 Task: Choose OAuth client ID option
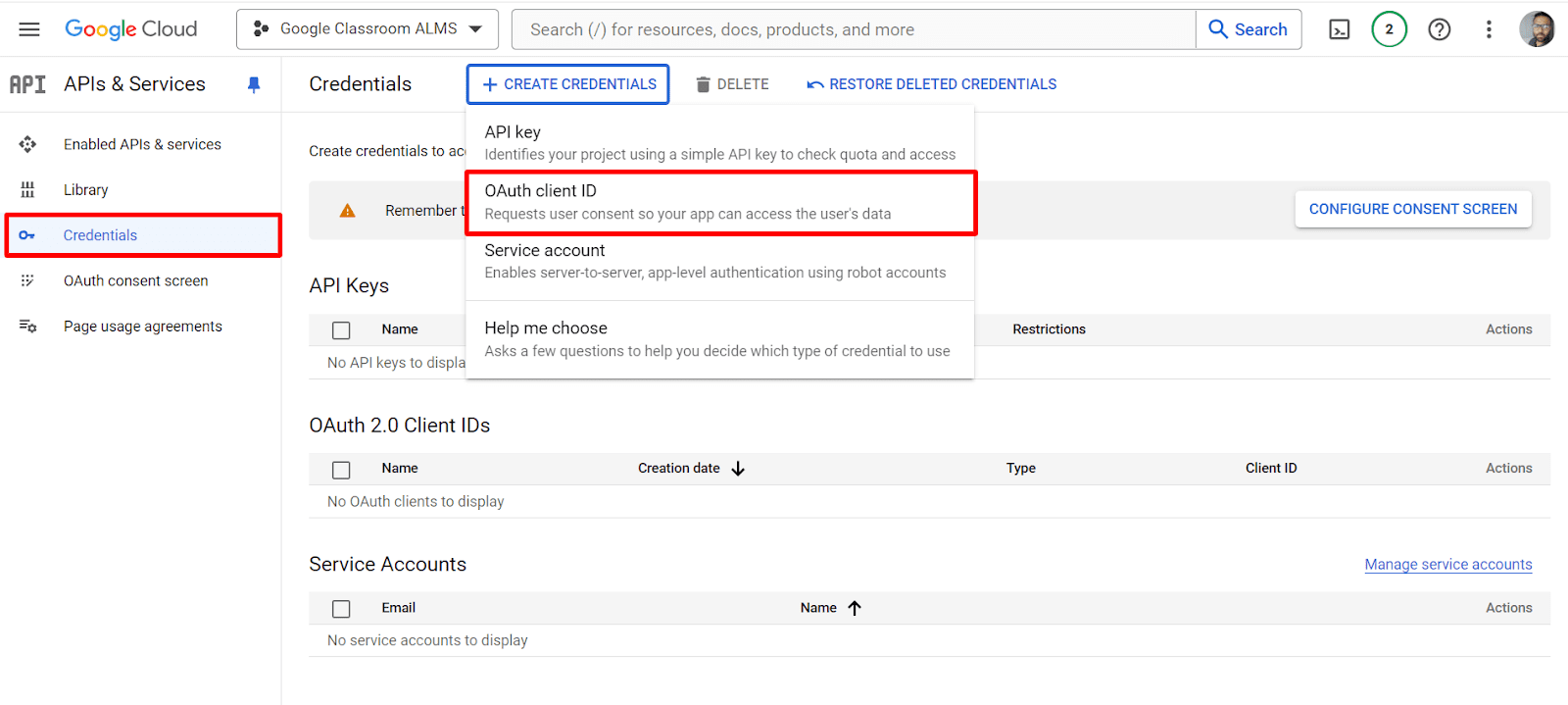point(720,202)
